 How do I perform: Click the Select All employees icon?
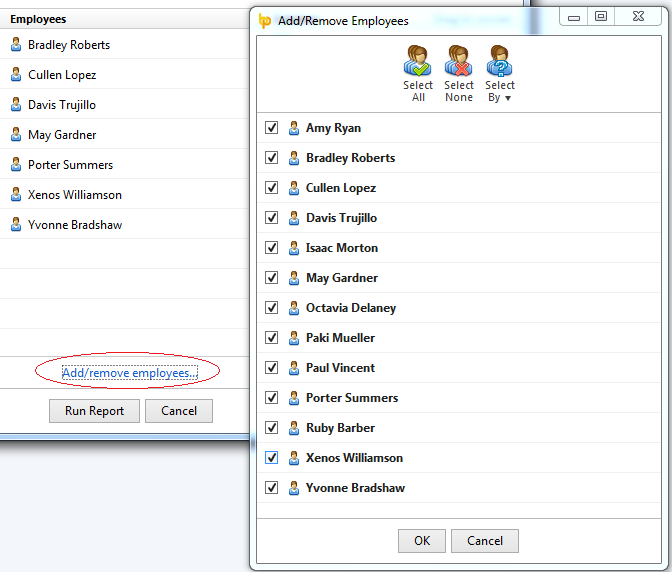tap(417, 60)
